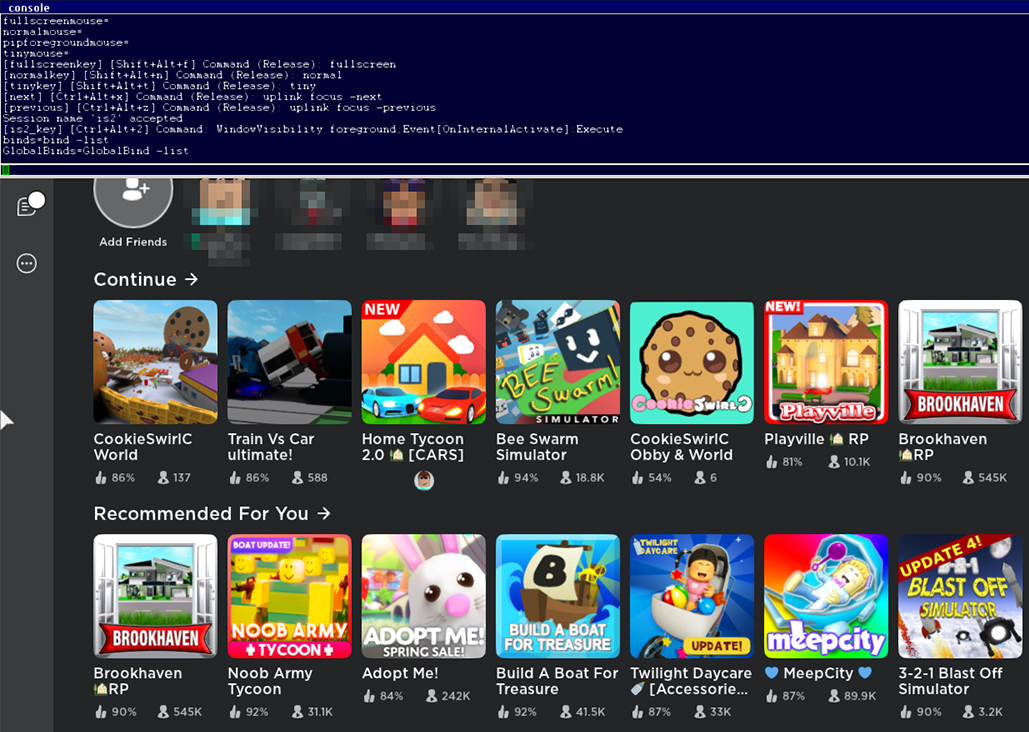
Task: Click the first friend avatar beside Add Friends
Action: pyautogui.click(x=224, y=204)
